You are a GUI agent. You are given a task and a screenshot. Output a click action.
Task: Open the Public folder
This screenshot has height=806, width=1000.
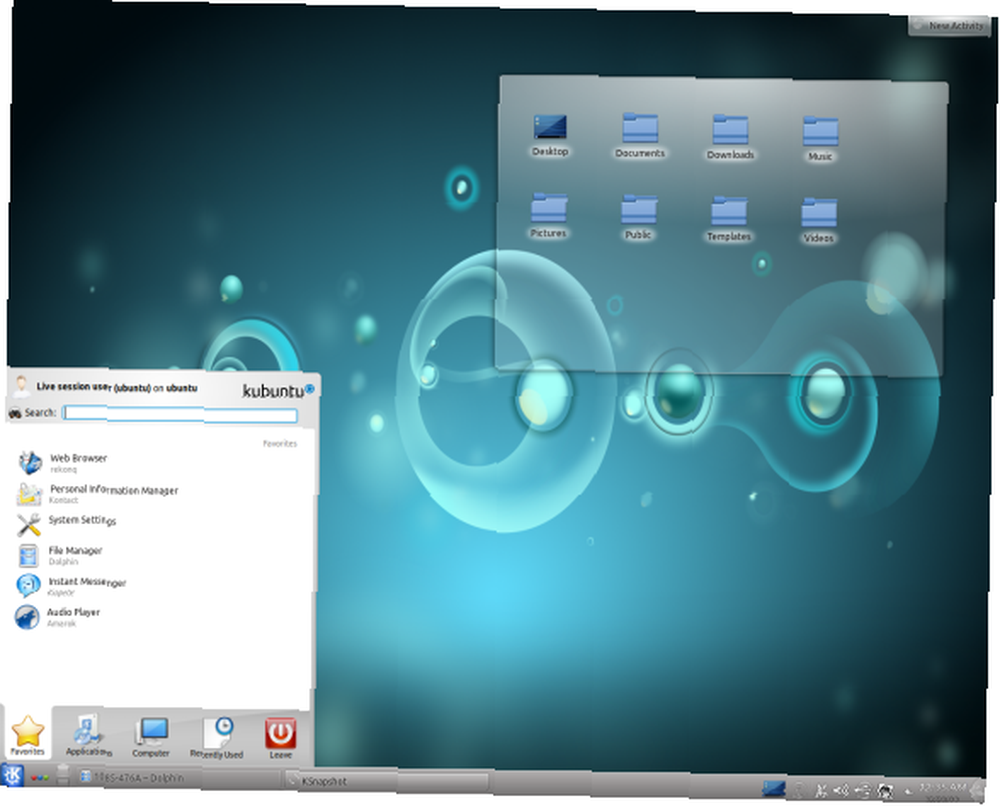point(638,217)
